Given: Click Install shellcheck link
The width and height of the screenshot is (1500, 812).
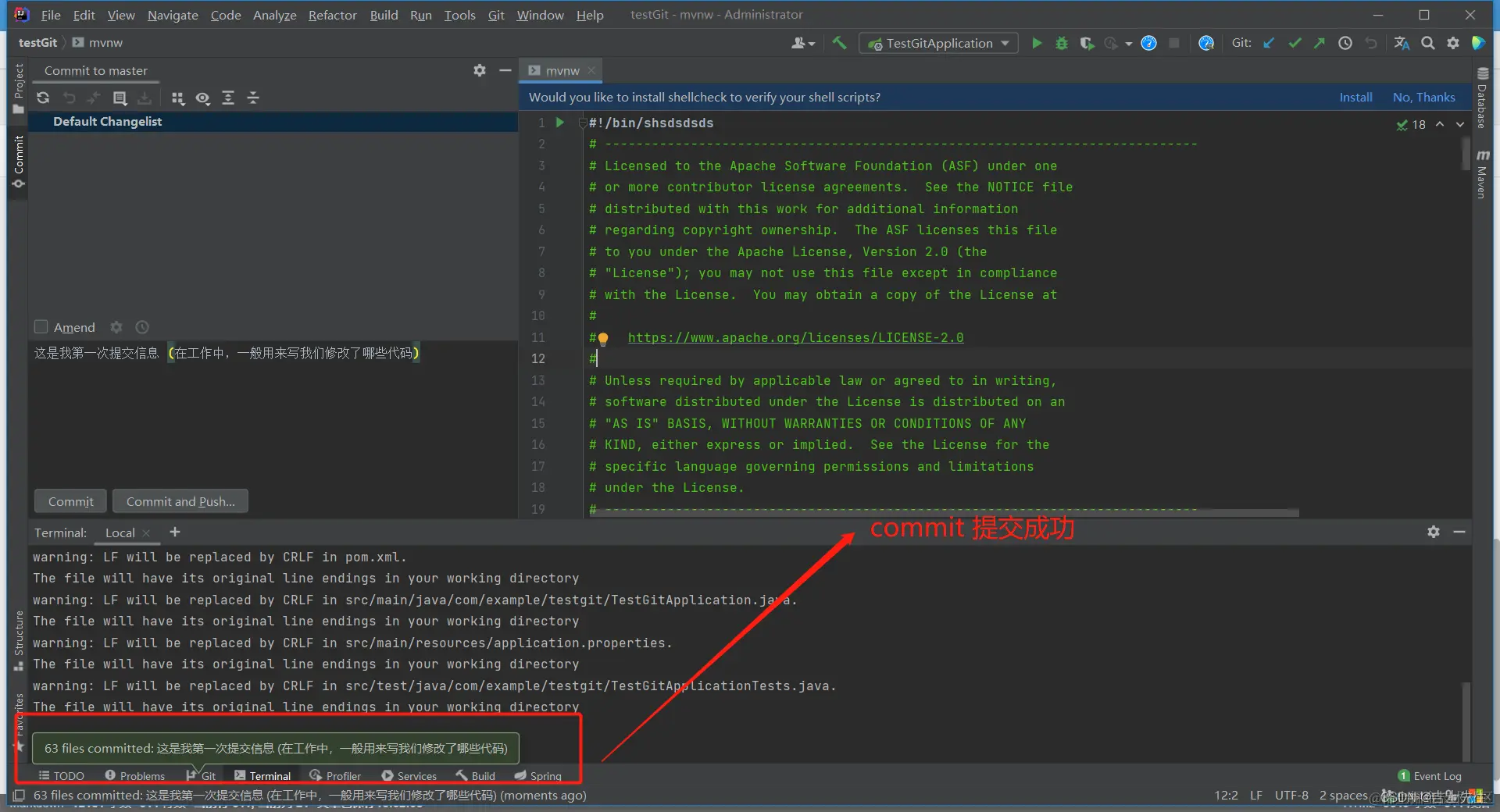Looking at the screenshot, I should pos(1355,97).
